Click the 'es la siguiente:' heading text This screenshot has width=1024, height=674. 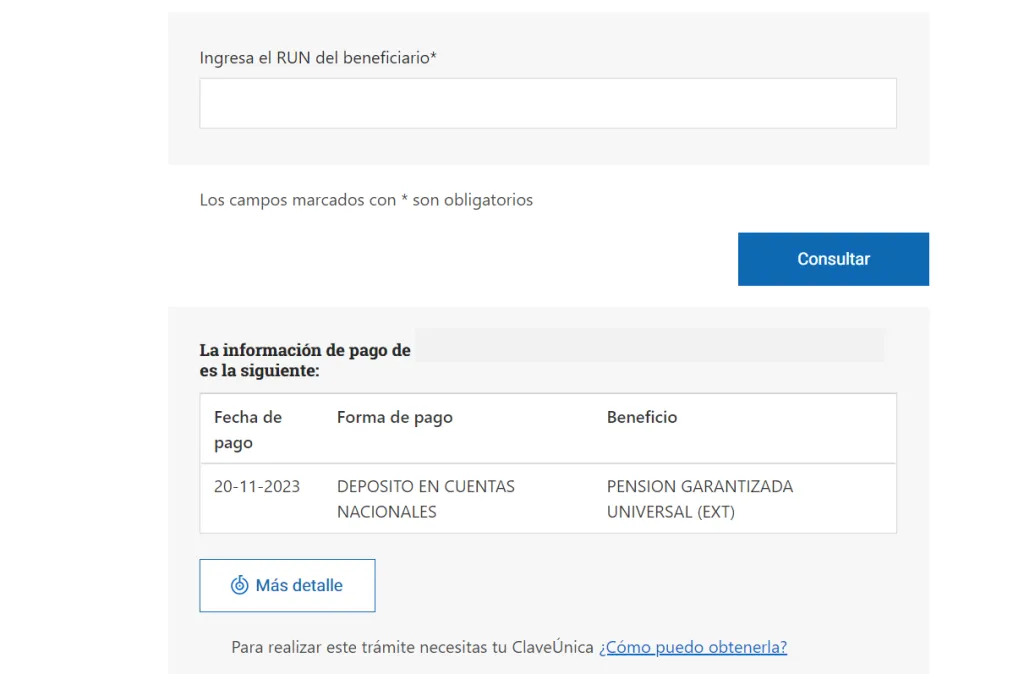coord(259,371)
